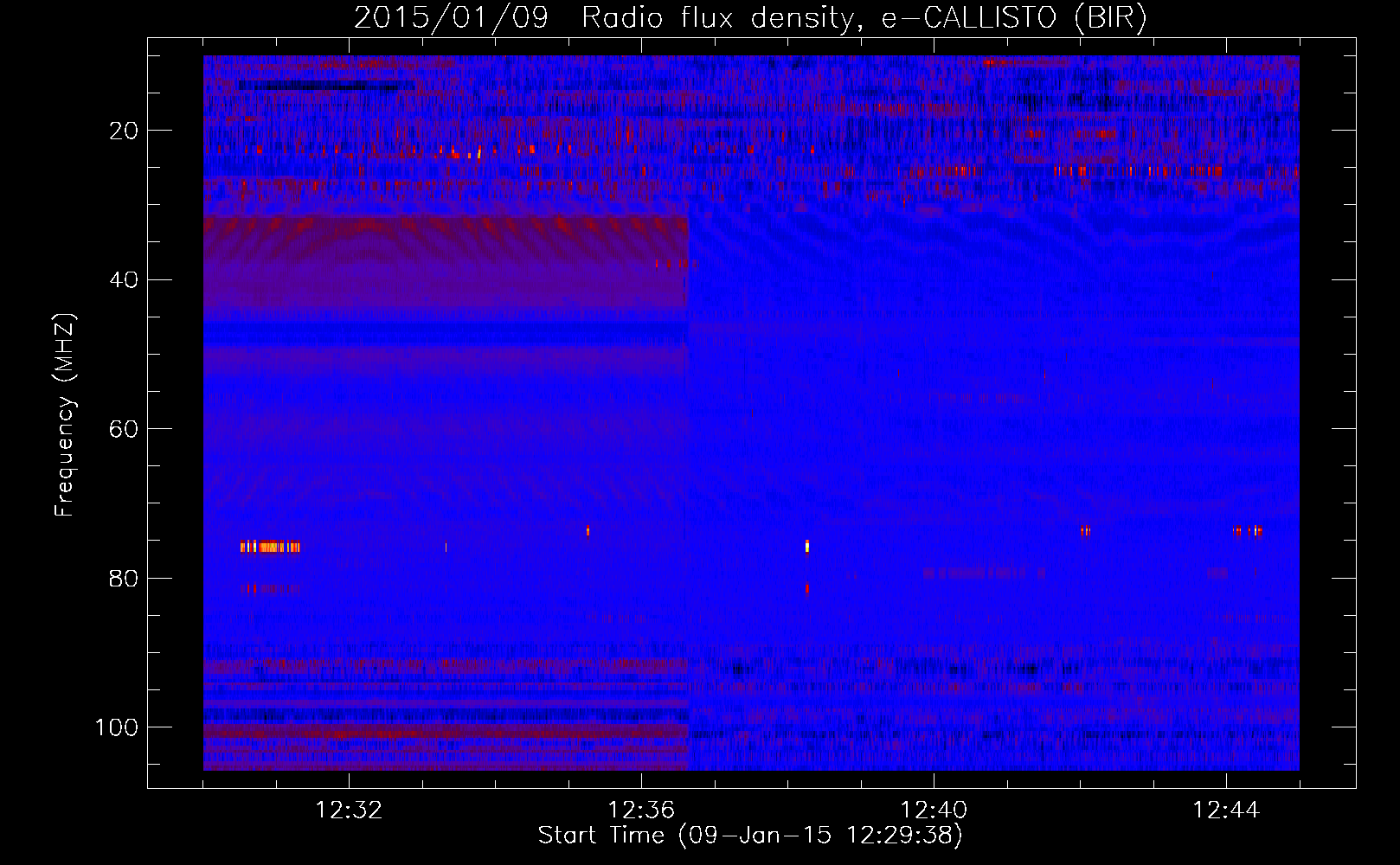Click the 60 frequency tick label
The image size is (1400, 865).
125,429
